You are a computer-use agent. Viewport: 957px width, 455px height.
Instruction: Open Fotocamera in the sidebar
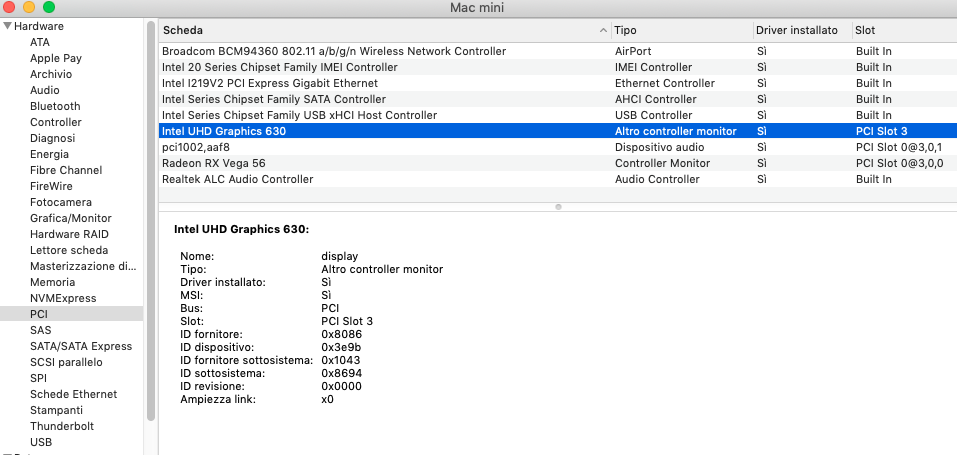point(61,202)
